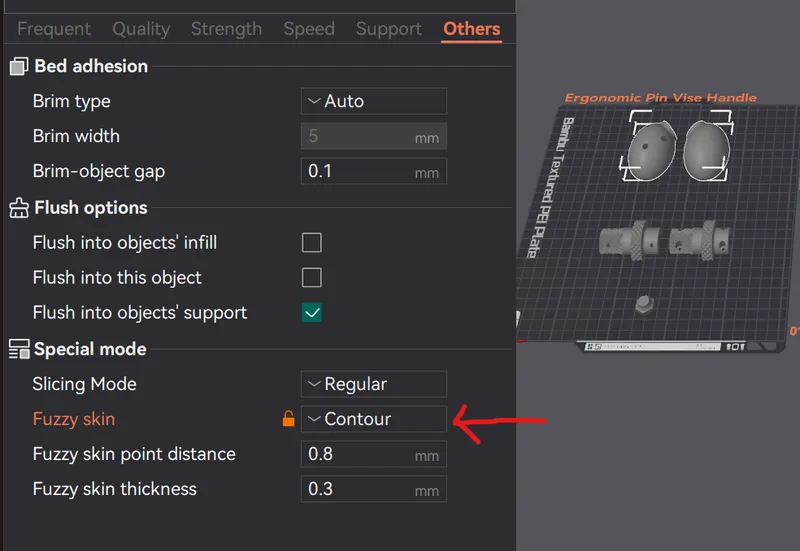Screen dimensions: 800x551
Task: Switch to the Quality tab
Action: click(141, 29)
